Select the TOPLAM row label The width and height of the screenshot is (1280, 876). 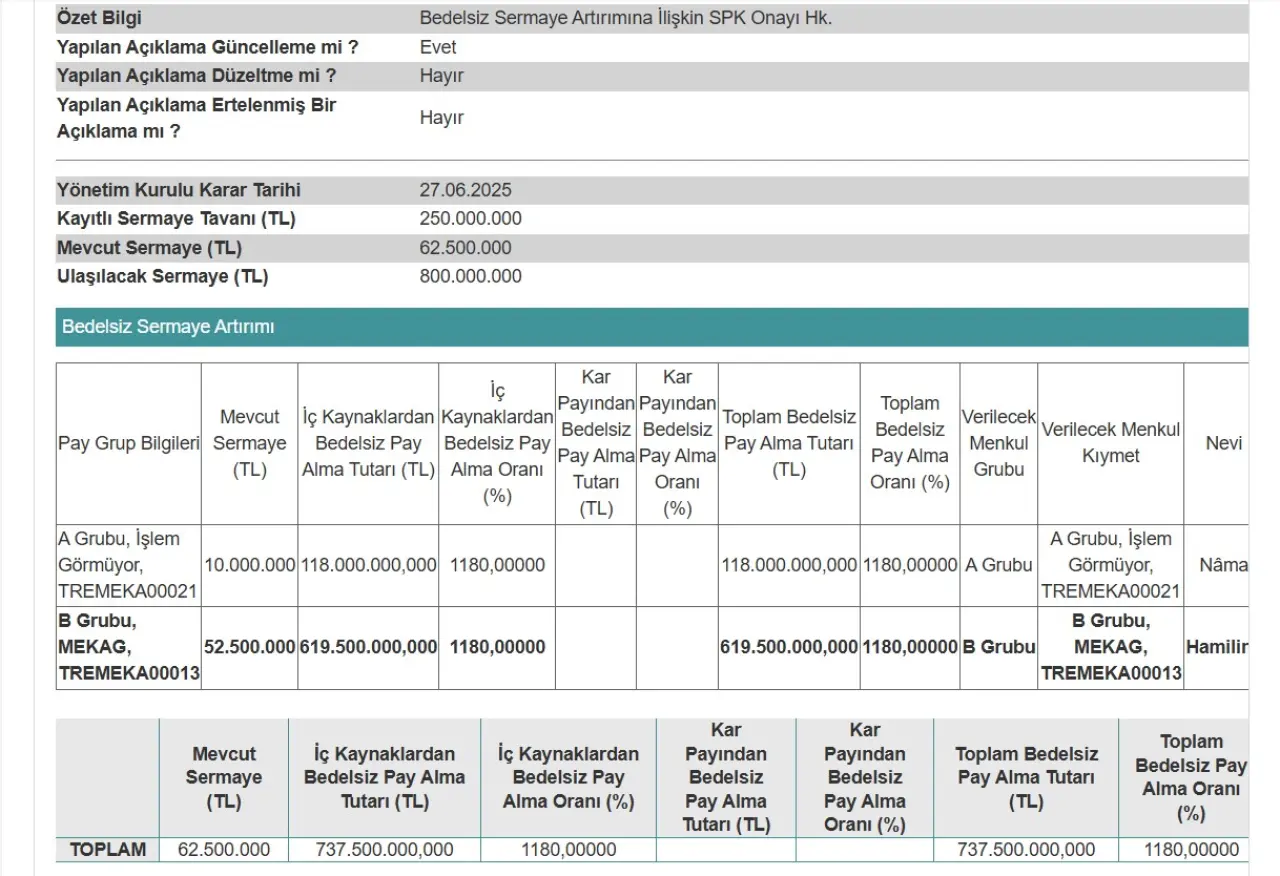pyautogui.click(x=107, y=850)
